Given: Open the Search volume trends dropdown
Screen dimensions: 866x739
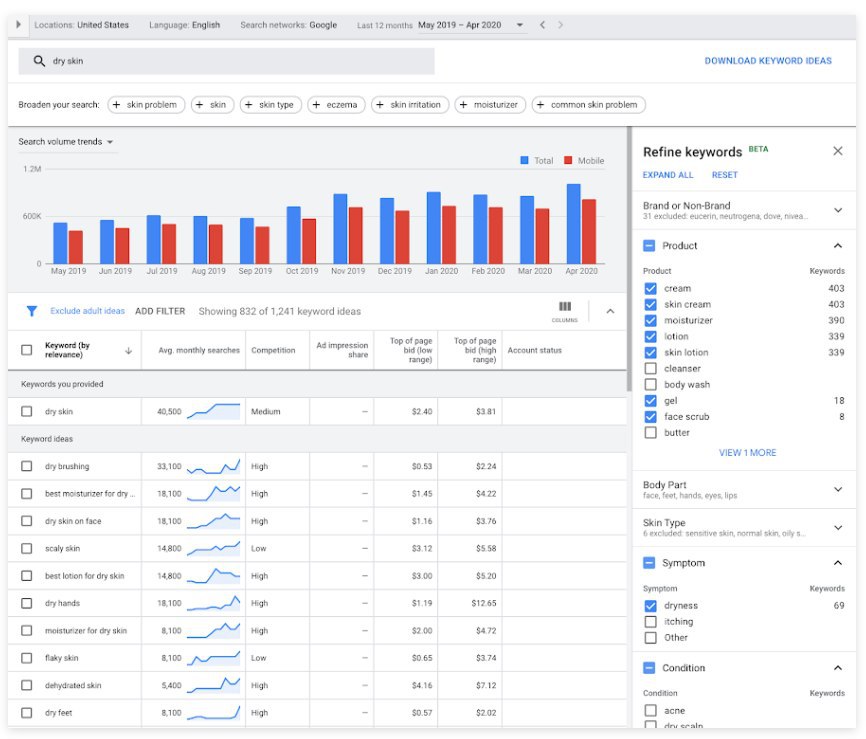Looking at the screenshot, I should (66, 142).
